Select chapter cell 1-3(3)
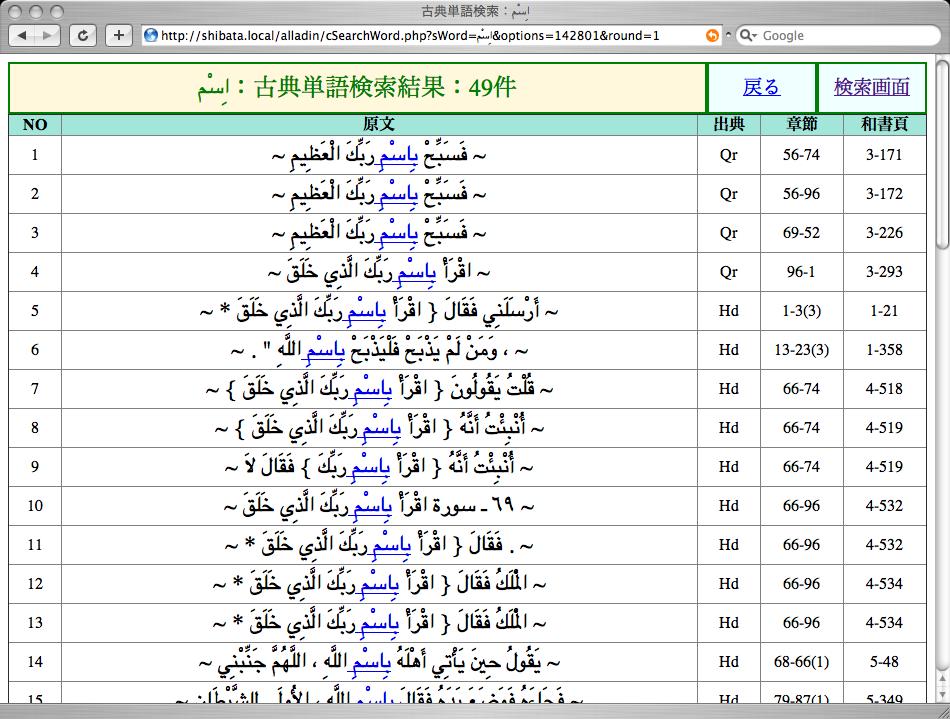The width and height of the screenshot is (950, 719). [802, 311]
